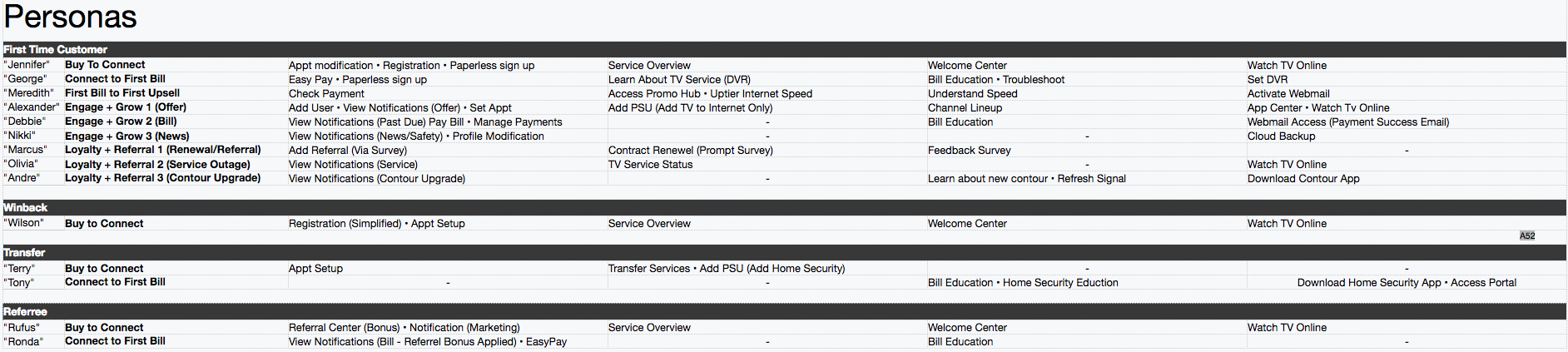Select the Winback section header
This screenshot has width=1568, height=352.
tap(784, 207)
